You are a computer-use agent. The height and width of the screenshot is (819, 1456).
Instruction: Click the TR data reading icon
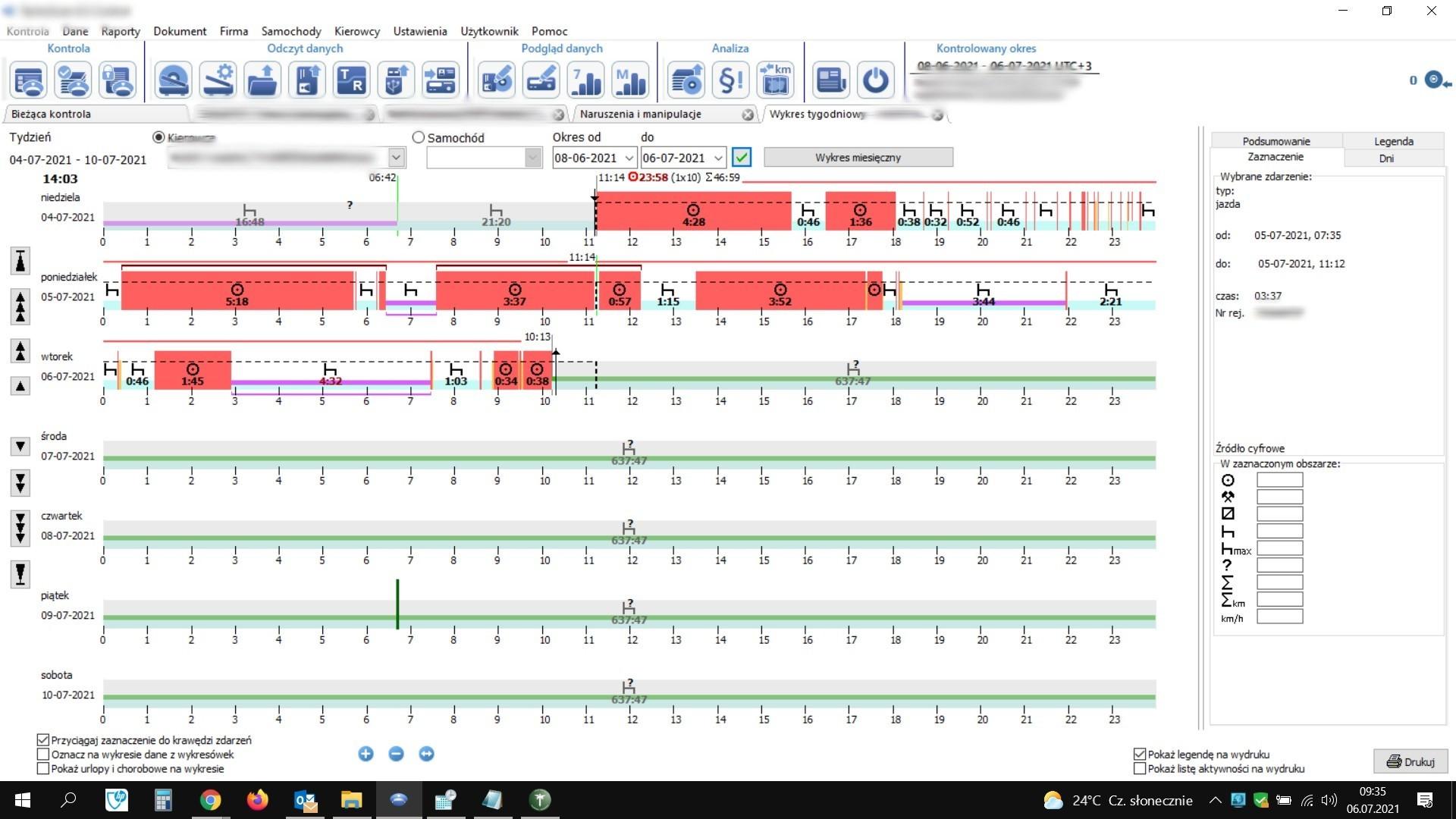[x=351, y=80]
